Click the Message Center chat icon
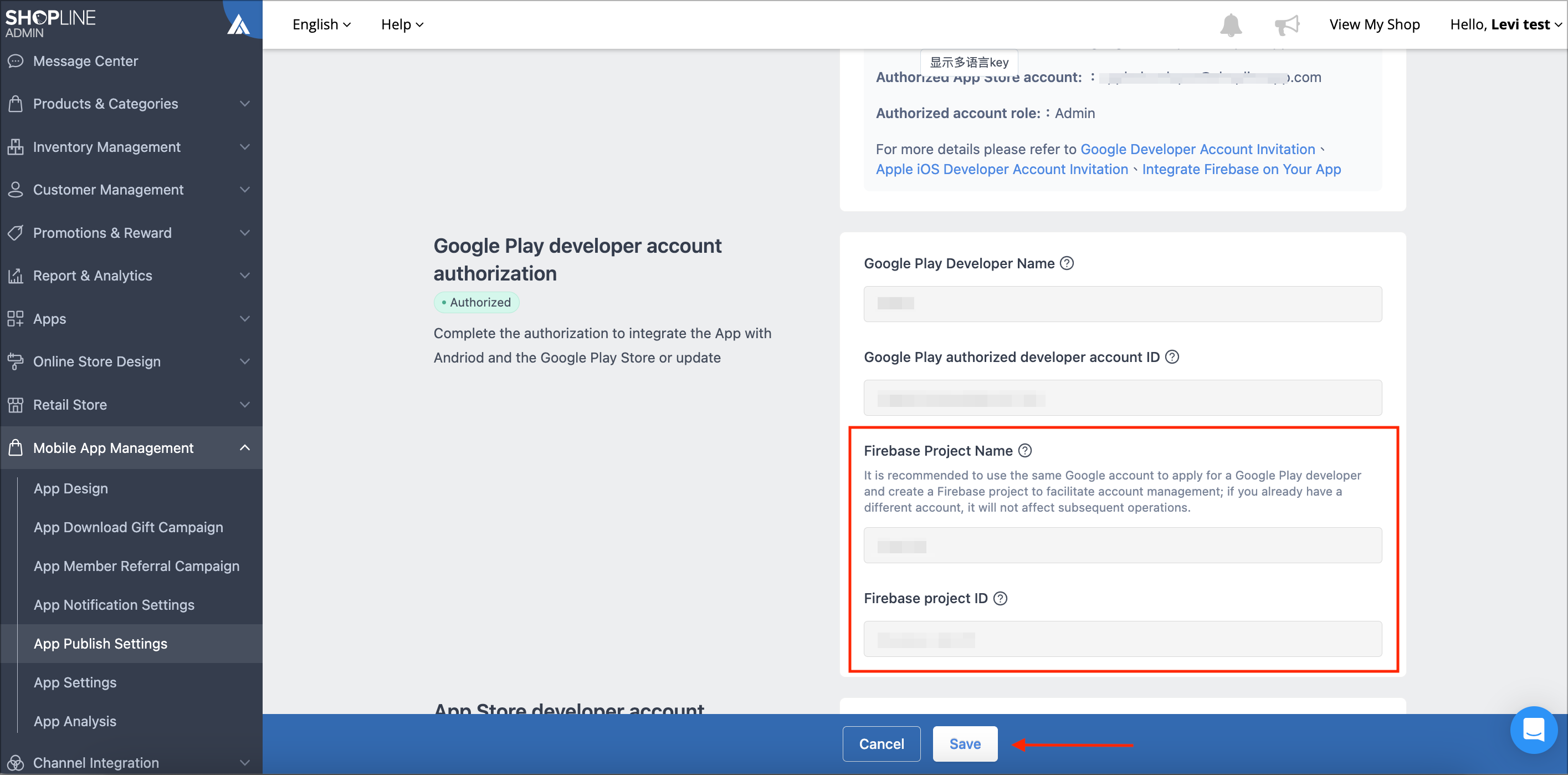The height and width of the screenshot is (775, 1568). (x=16, y=61)
